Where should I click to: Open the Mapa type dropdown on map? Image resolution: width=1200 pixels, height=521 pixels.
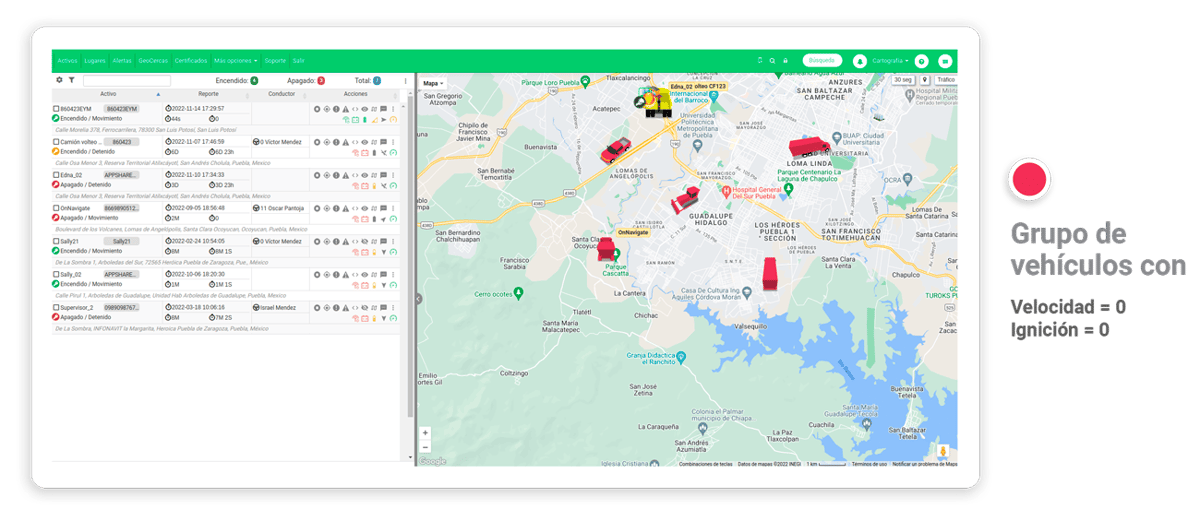pyautogui.click(x=433, y=83)
